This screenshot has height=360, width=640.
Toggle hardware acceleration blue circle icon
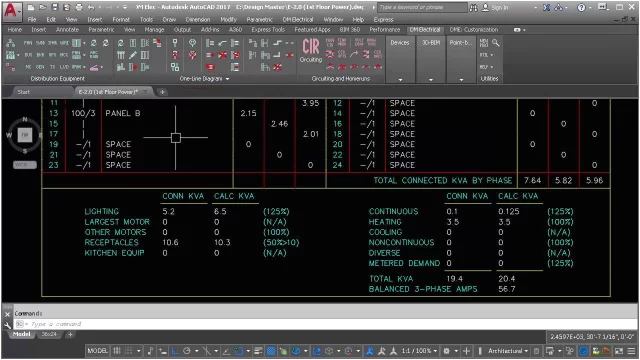(584, 351)
